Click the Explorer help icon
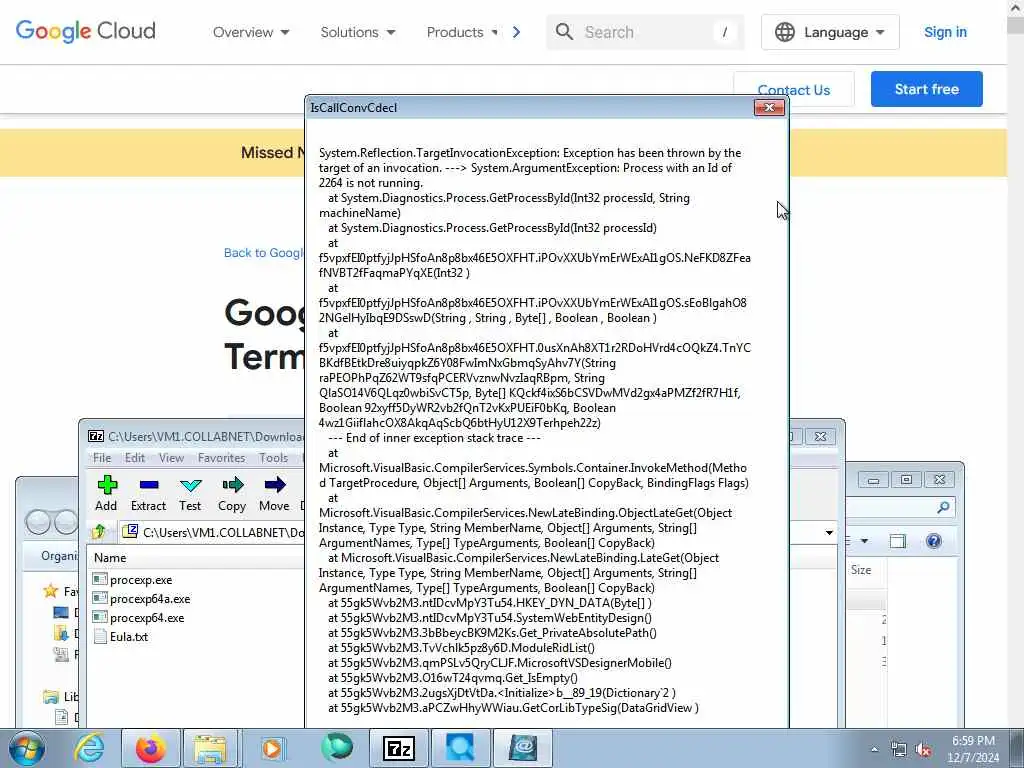This screenshot has width=1024, height=768. coord(934,541)
